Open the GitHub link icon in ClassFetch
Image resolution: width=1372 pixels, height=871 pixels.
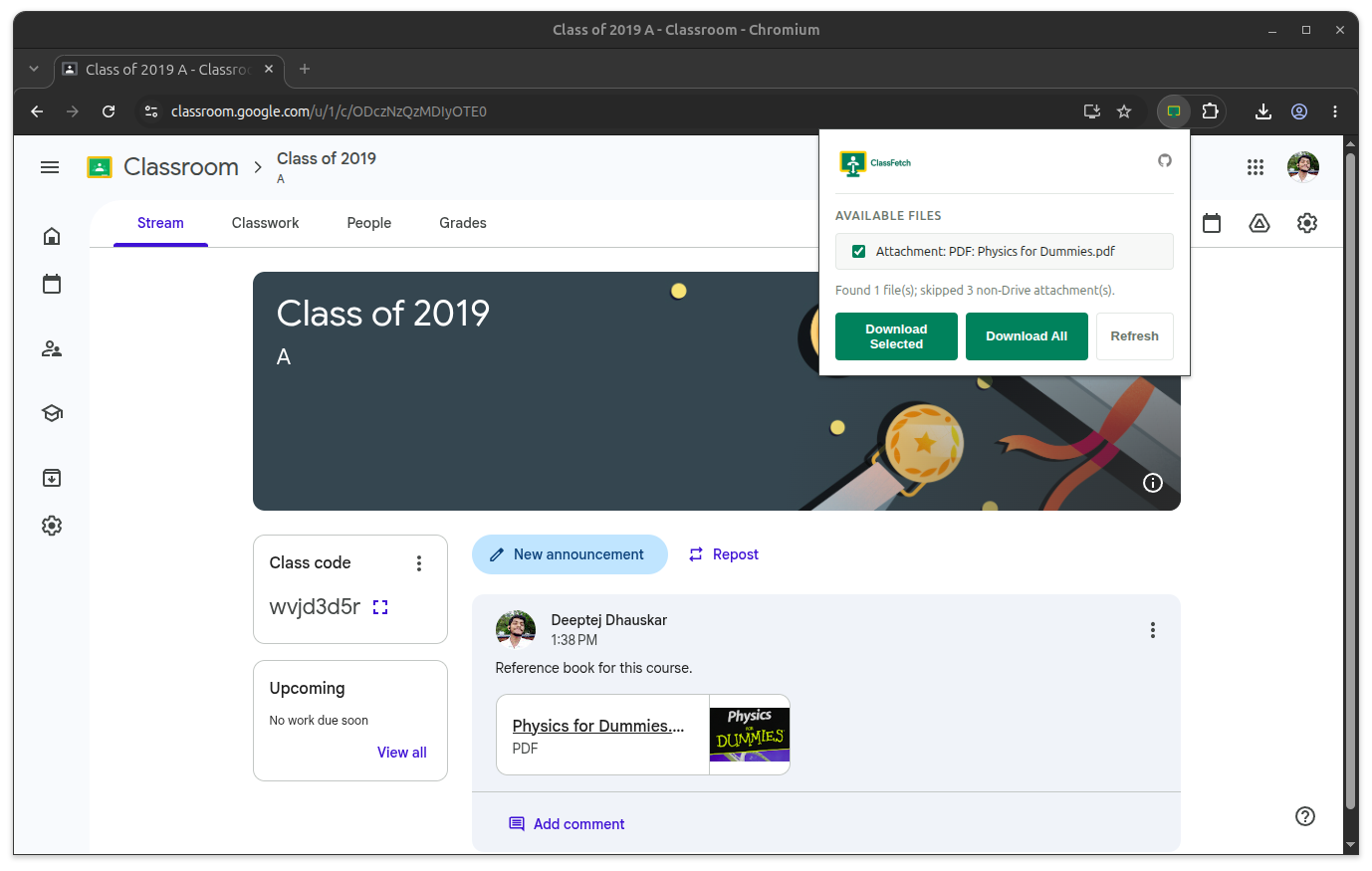[1165, 160]
